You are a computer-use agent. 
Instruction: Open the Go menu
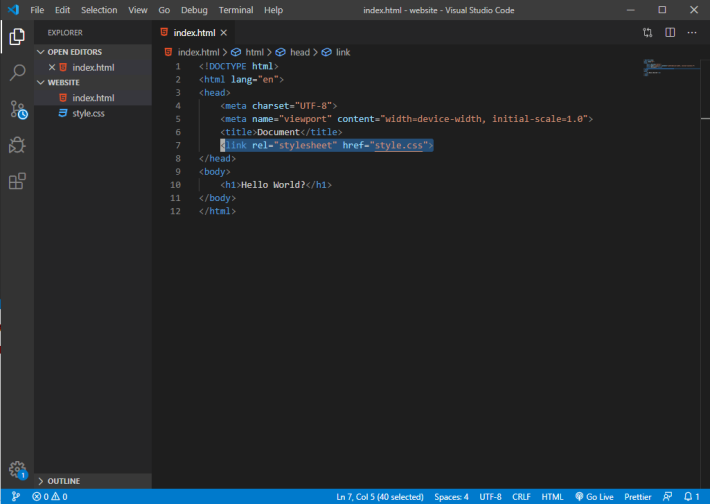[x=164, y=10]
